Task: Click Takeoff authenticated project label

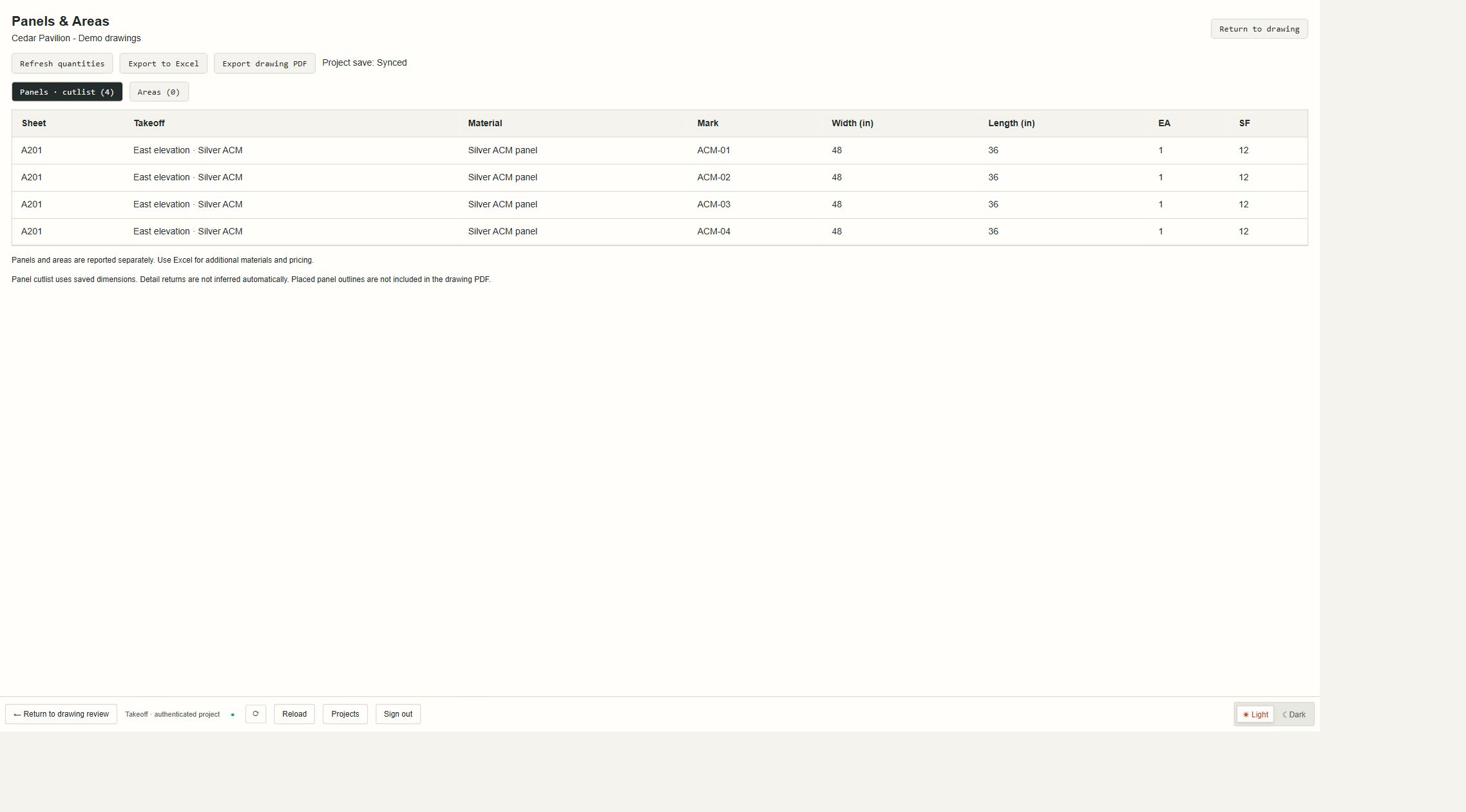Action: [173, 714]
